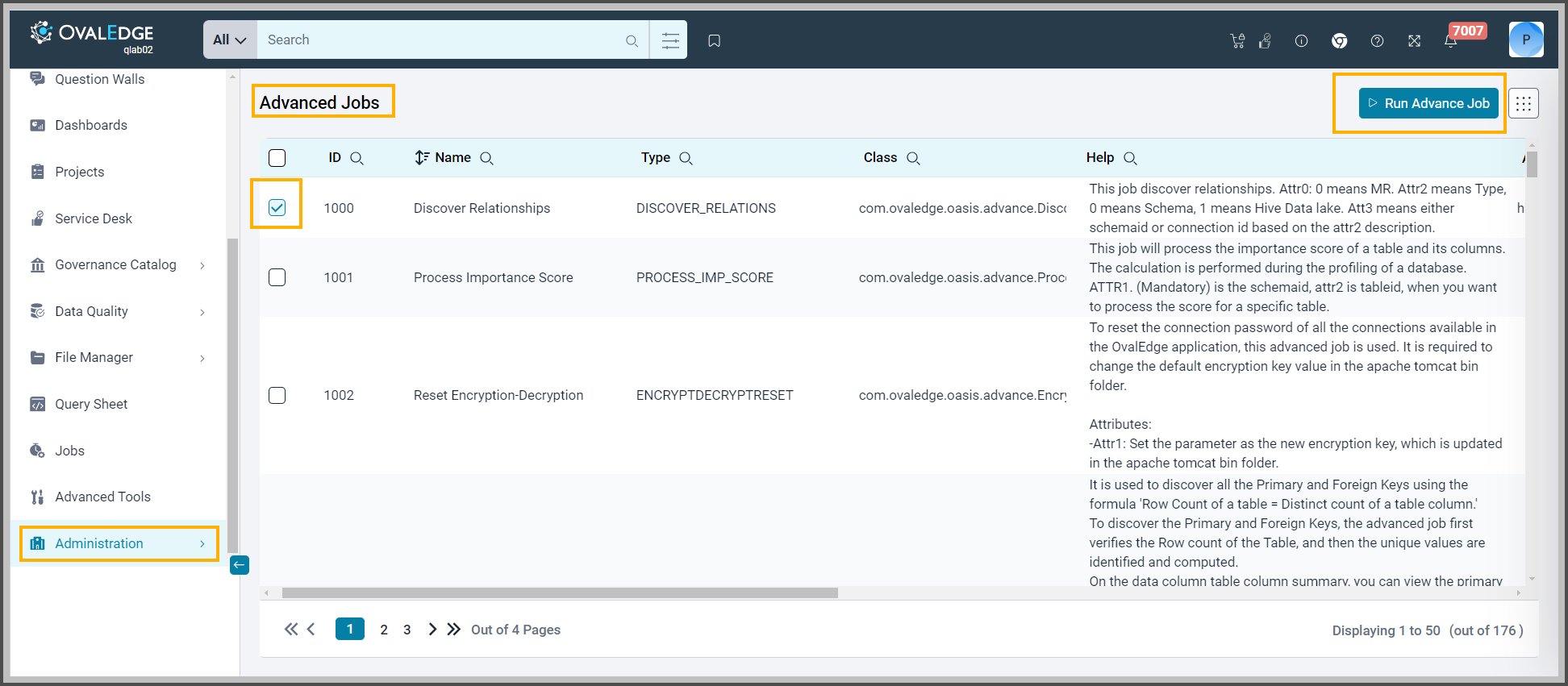Open the notifications bell icon
This screenshot has width=1568, height=686.
1450,41
